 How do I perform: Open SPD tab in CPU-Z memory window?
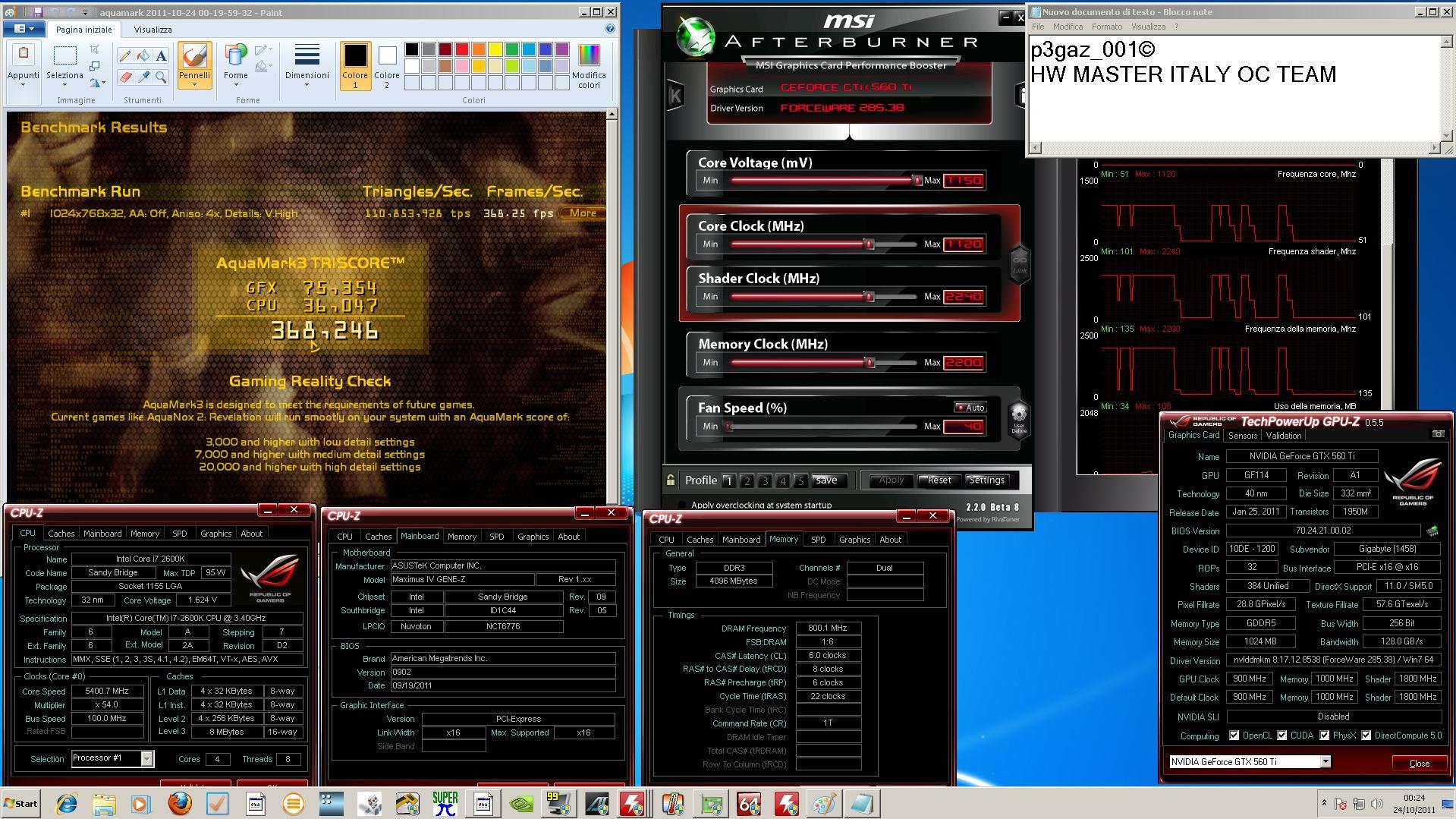click(x=818, y=540)
